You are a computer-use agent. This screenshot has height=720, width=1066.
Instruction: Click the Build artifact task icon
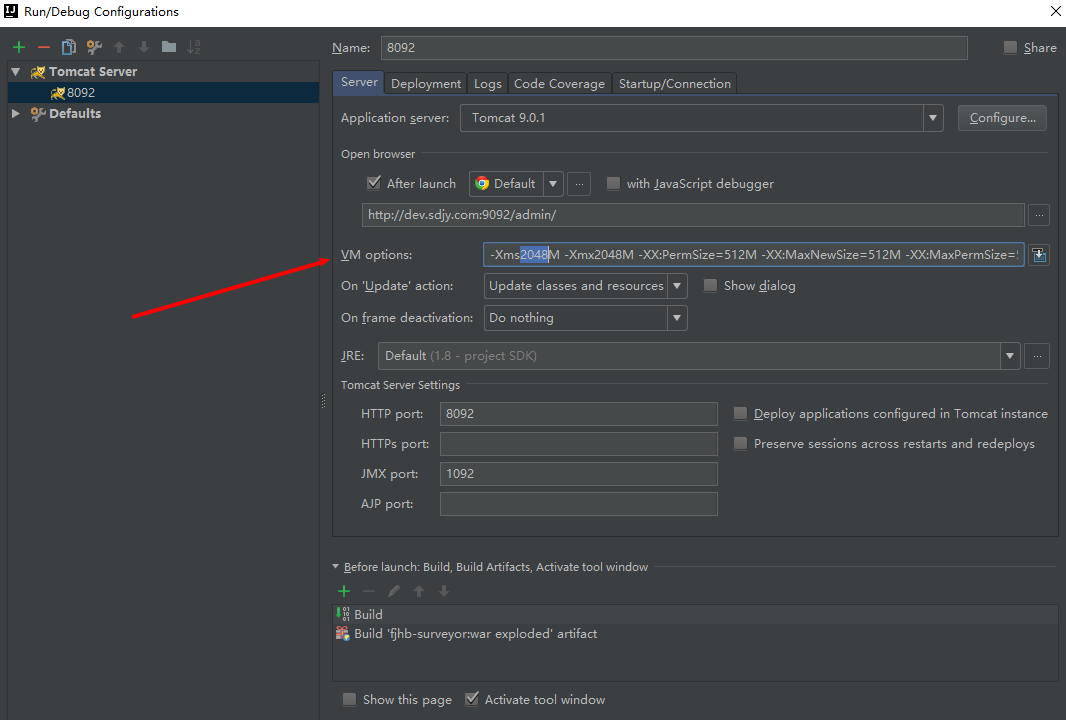point(343,634)
